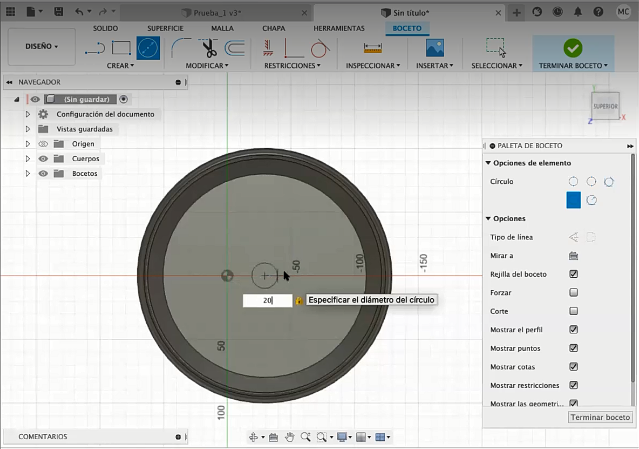Click the insert image icon
This screenshot has height=449, width=639.
point(434,47)
